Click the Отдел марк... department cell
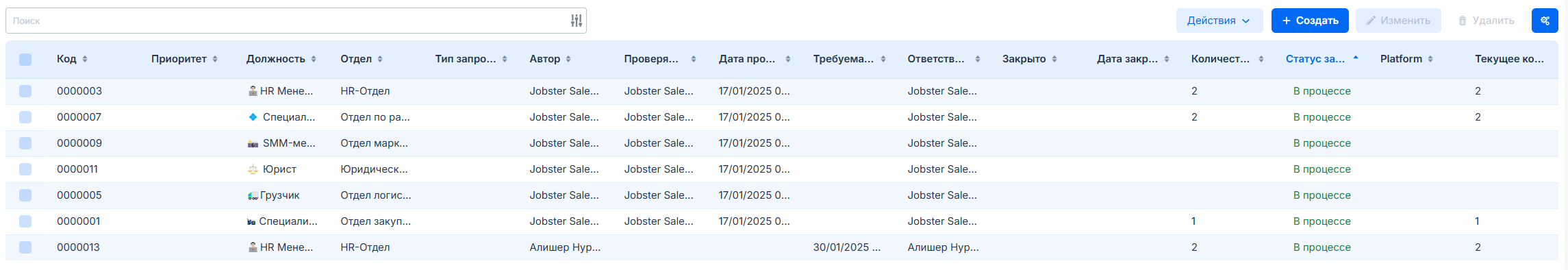The image size is (1568, 270). (x=375, y=143)
